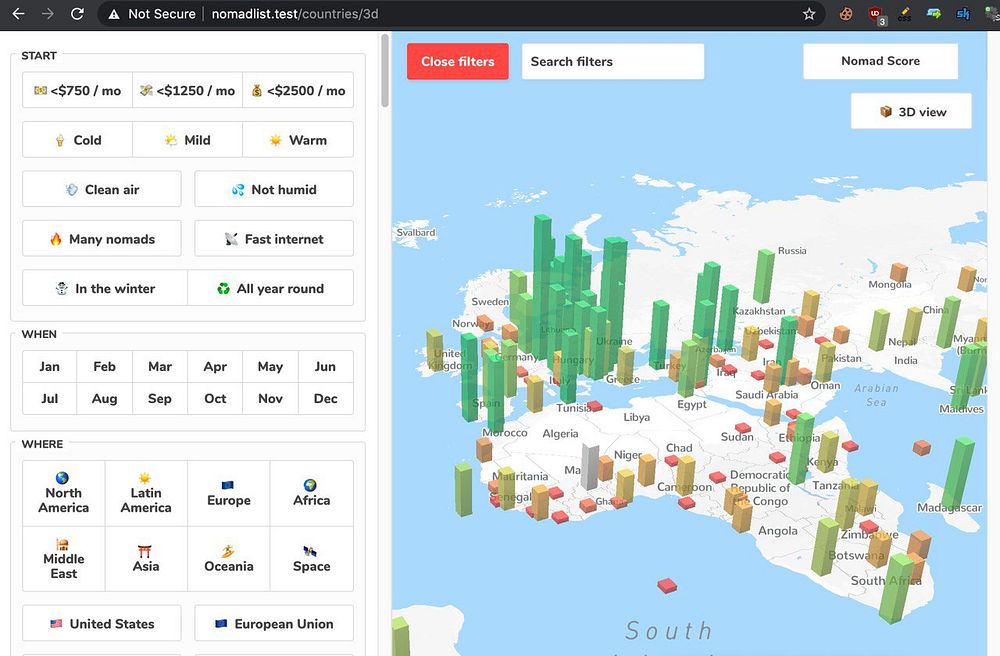Open the cookie extension icon
This screenshot has height=656, width=1000.
(x=846, y=13)
